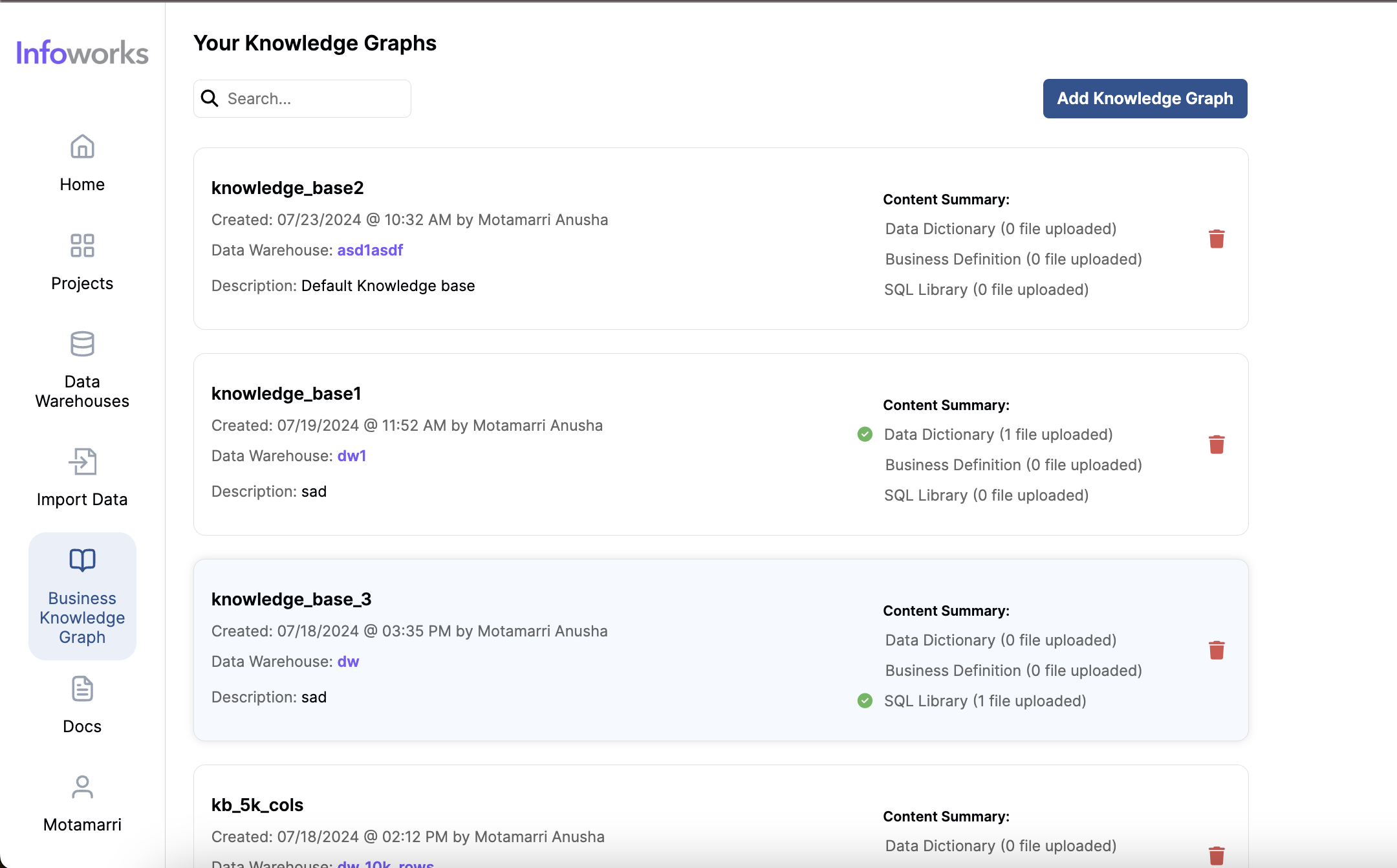Open the knowledge_base2 graph title
Viewport: 1397px width, 868px height.
click(x=287, y=188)
